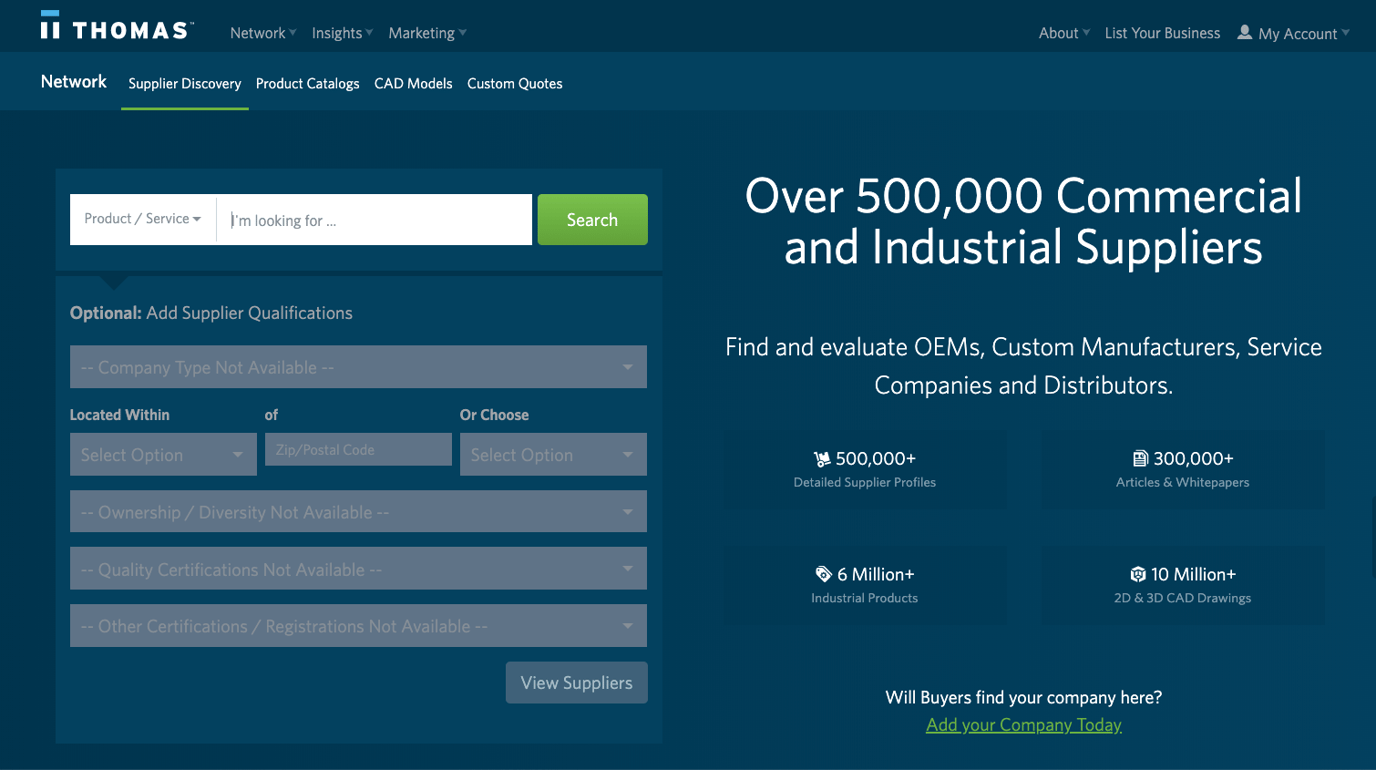
Task: Switch to the Product Catalogs tab
Action: pyautogui.click(x=307, y=84)
